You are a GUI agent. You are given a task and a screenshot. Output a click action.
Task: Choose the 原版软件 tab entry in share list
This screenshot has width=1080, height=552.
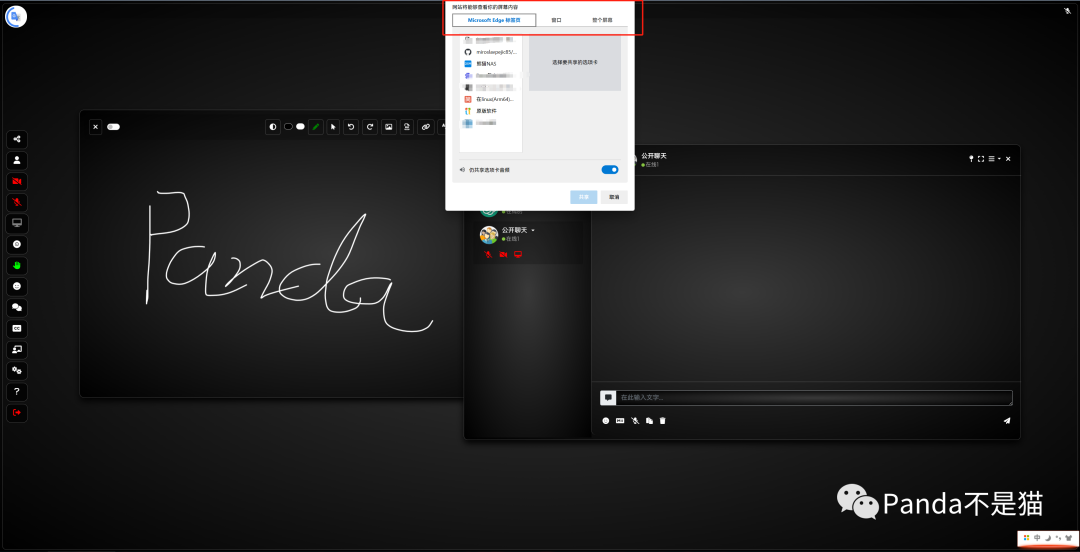coord(490,111)
